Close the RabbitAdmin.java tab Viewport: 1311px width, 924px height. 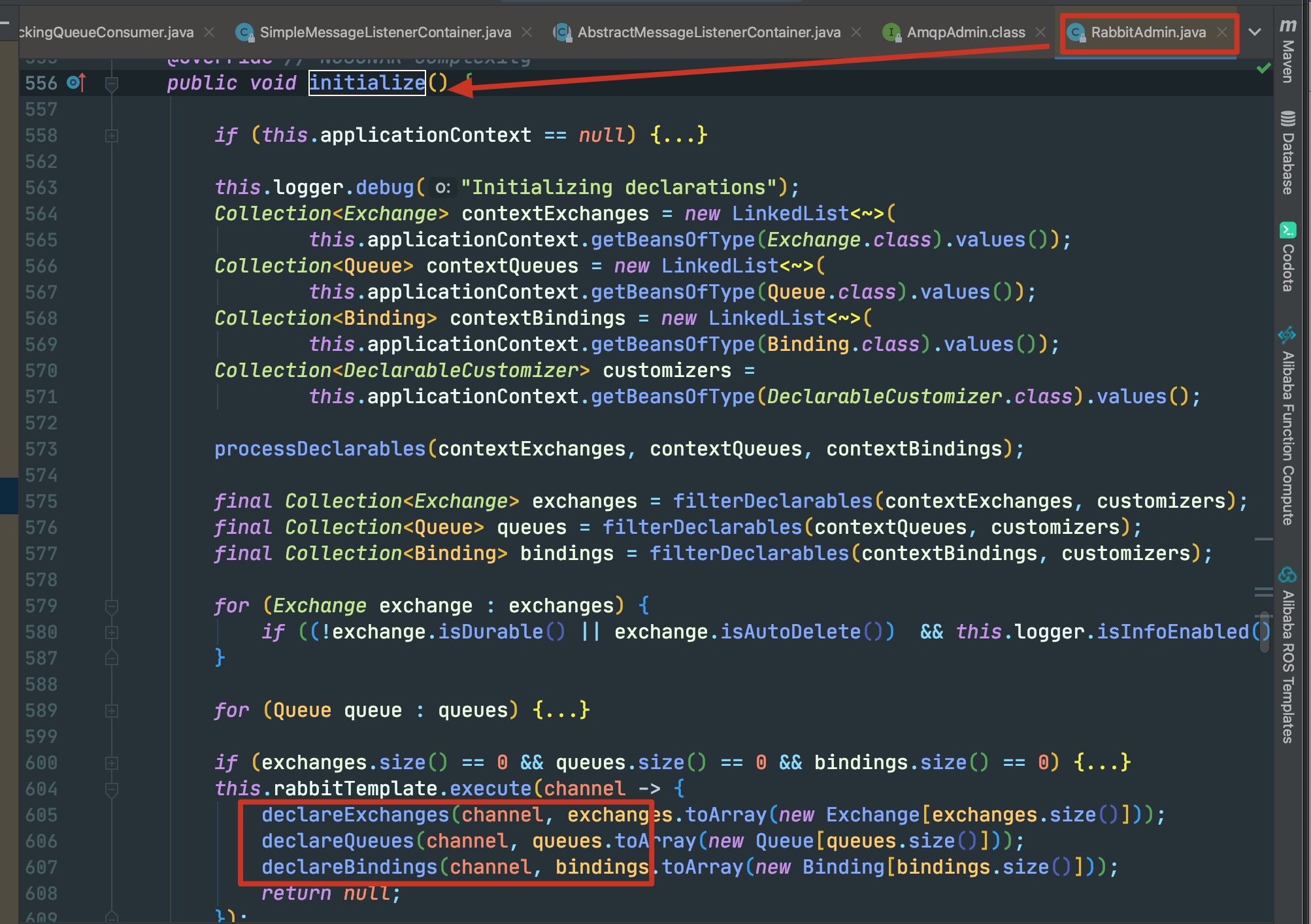1221,32
